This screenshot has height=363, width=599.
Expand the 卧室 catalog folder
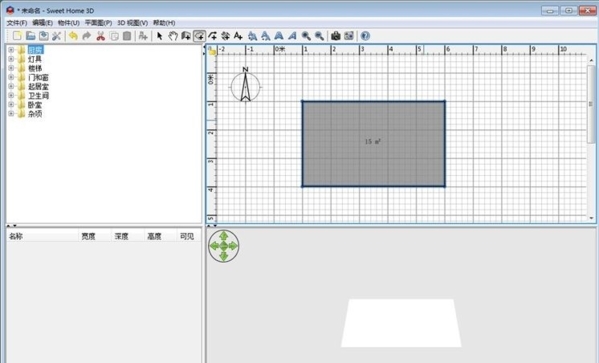click(11, 104)
